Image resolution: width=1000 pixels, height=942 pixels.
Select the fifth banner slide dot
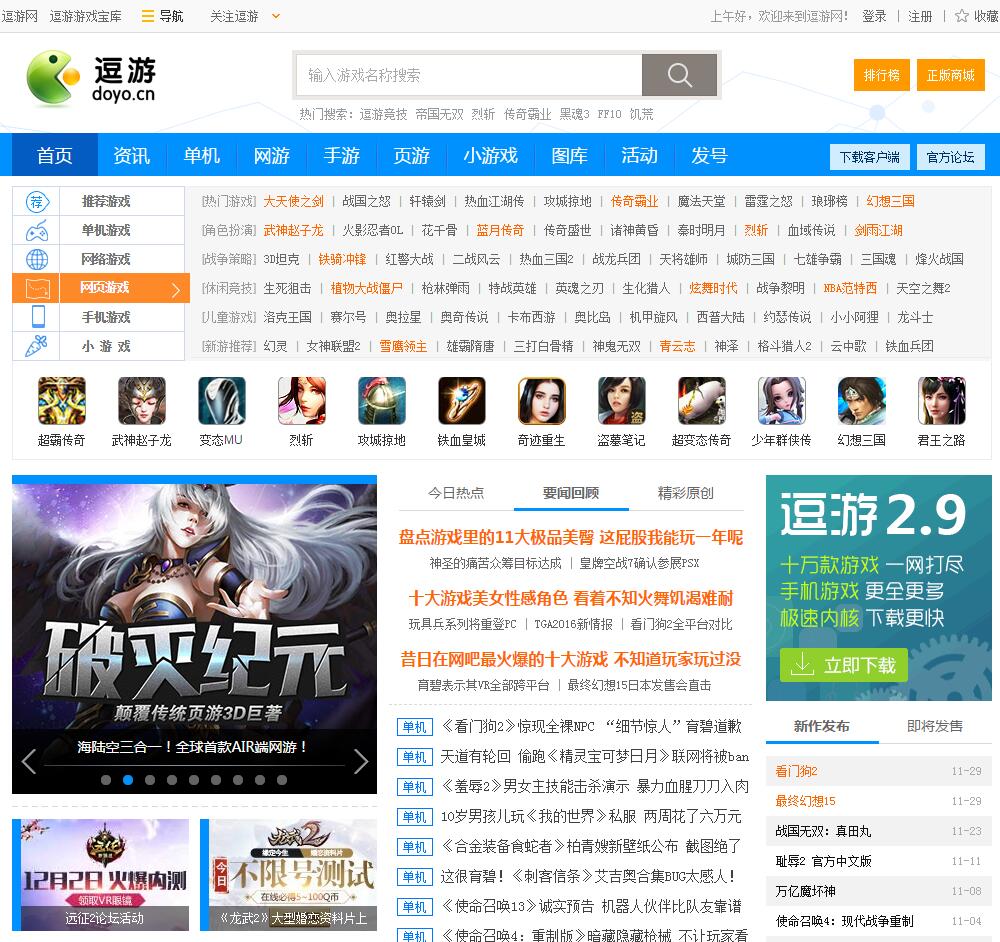[194, 779]
